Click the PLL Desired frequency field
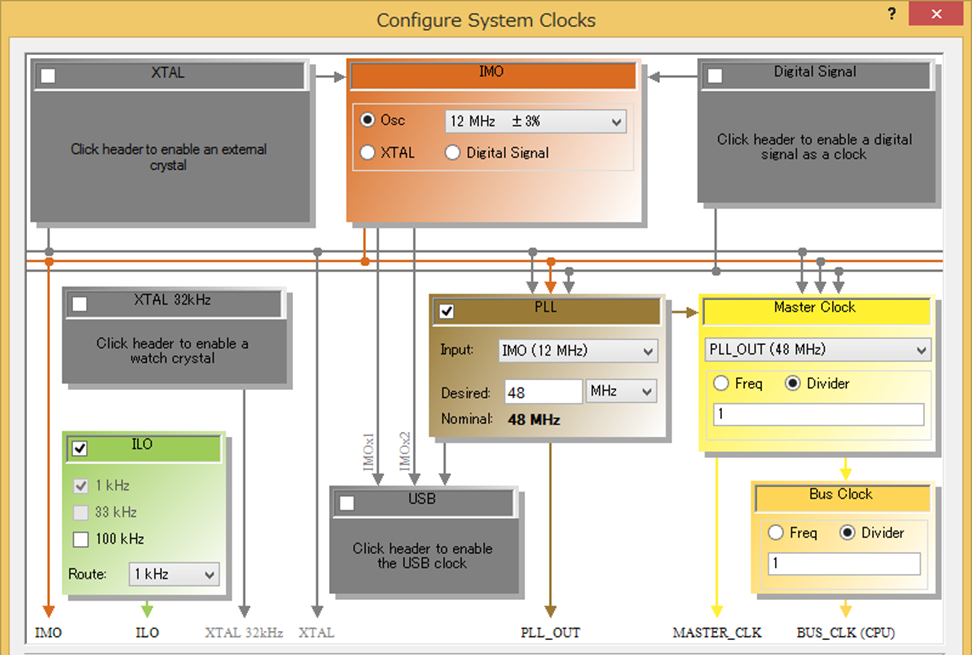This screenshot has height=655, width=972. (543, 392)
